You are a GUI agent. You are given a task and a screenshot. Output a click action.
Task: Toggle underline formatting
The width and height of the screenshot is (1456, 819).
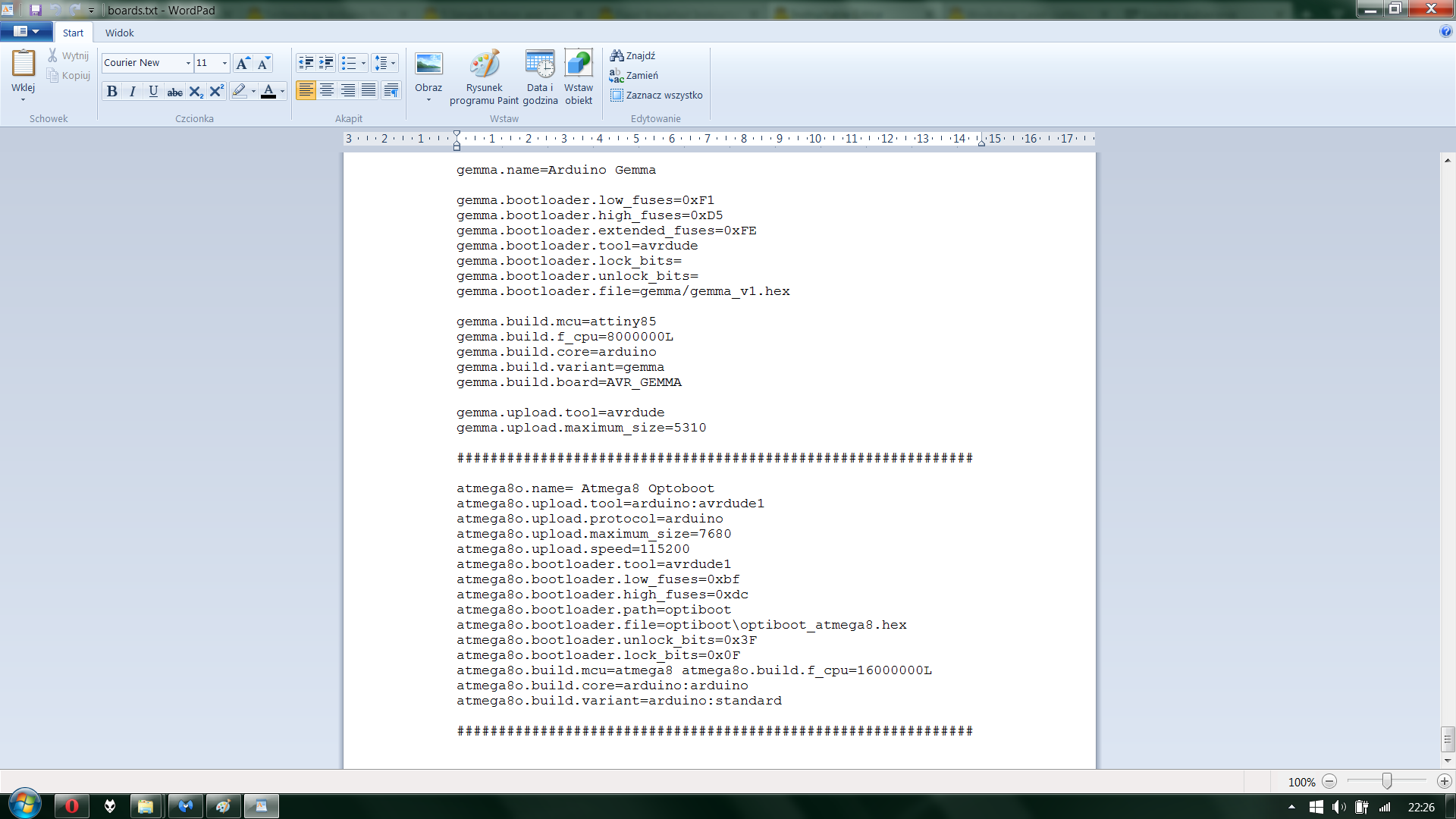[153, 91]
